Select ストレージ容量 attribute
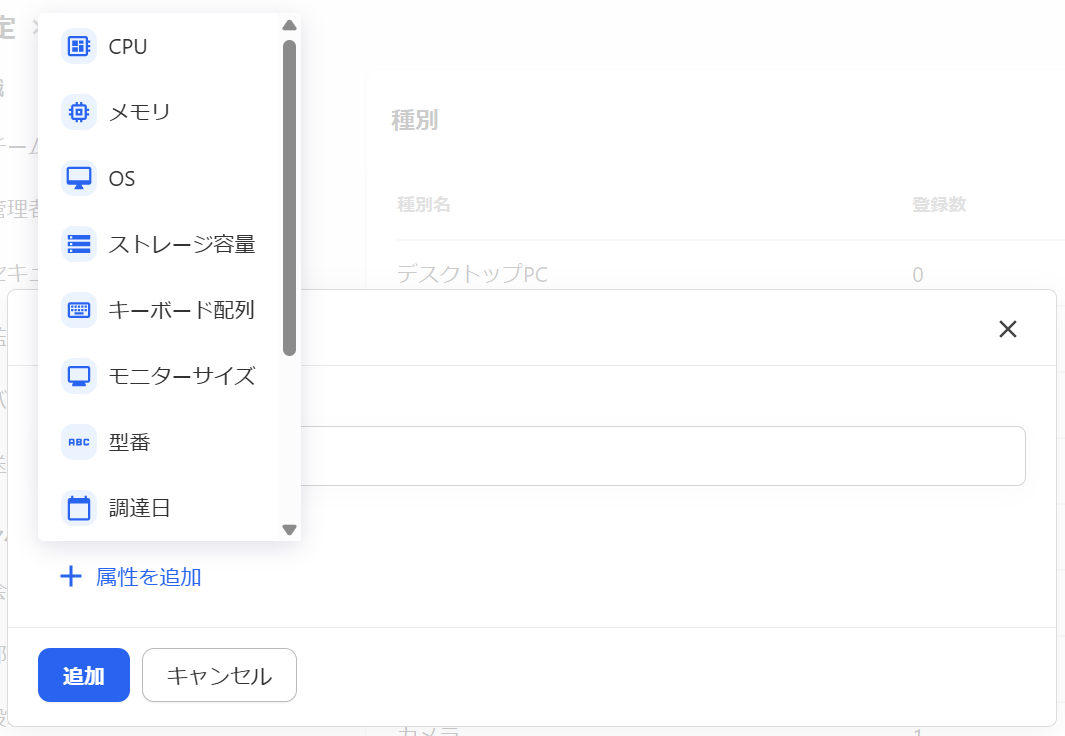The image size is (1065, 736). (159, 244)
